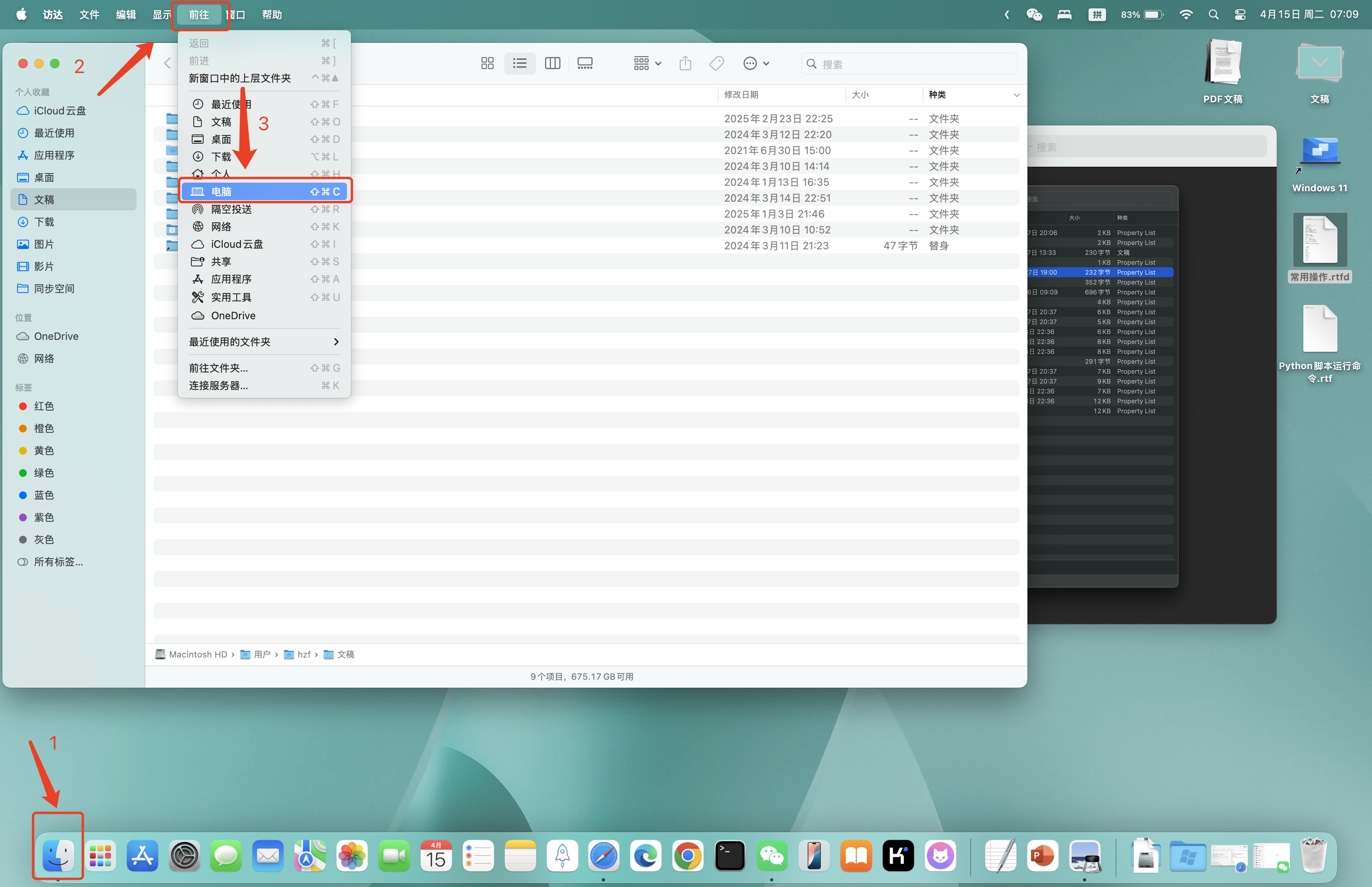Switch to column view in Finder toolbar
Image resolution: width=1372 pixels, height=887 pixels.
[552, 64]
